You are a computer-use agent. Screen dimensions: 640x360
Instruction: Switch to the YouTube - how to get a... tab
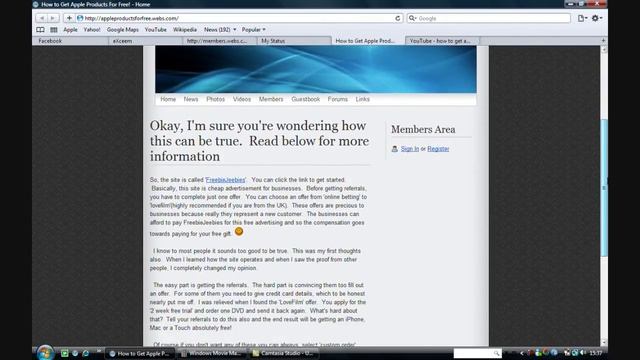(x=442, y=41)
